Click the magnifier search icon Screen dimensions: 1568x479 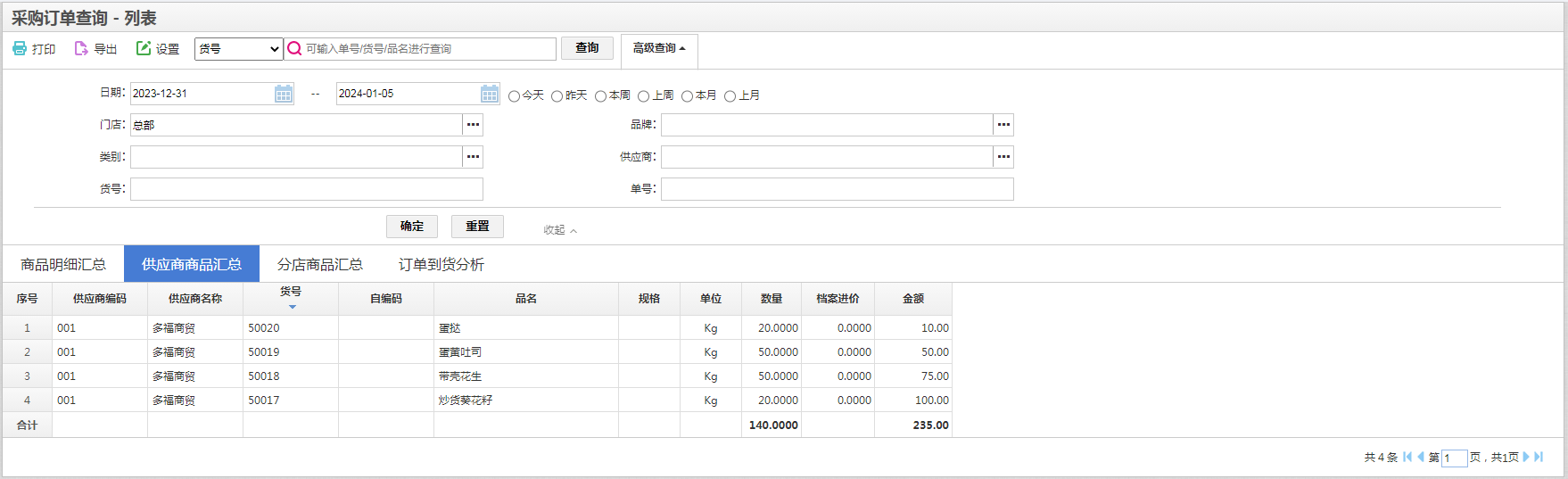294,48
